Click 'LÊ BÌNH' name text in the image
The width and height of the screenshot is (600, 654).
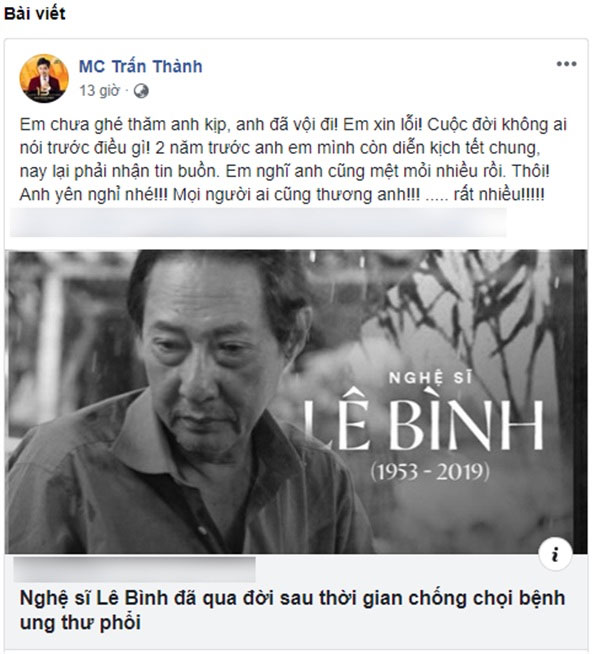(423, 424)
